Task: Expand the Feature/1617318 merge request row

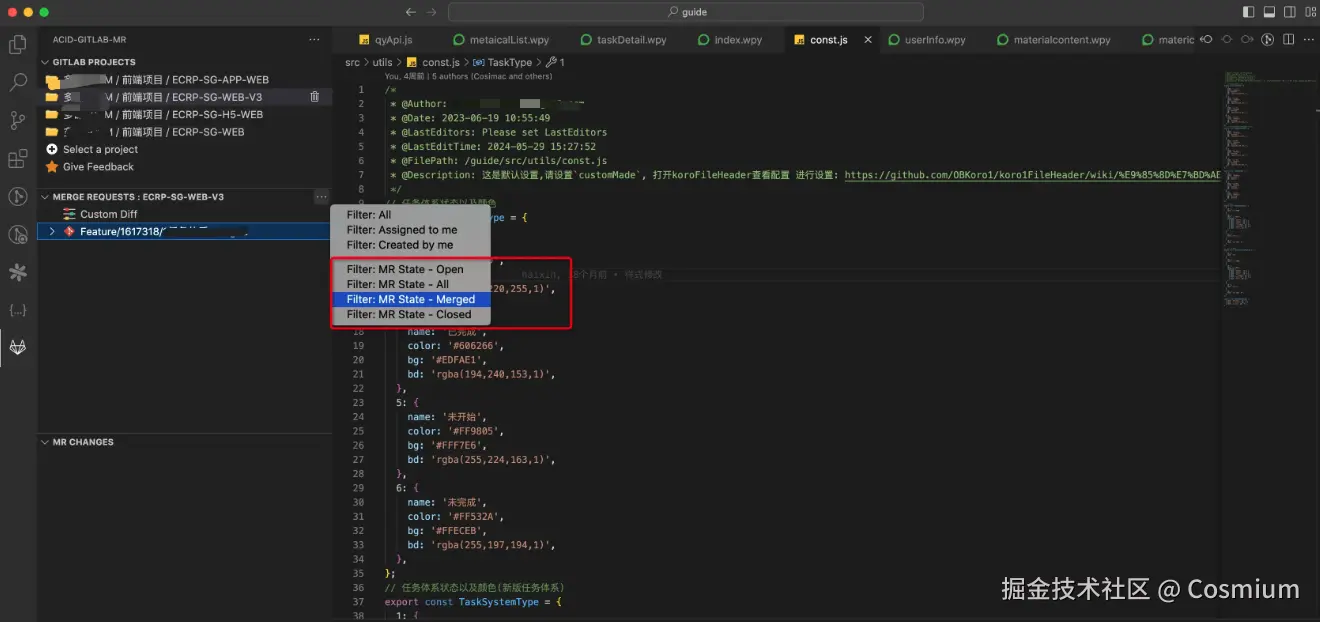Action: tap(52, 232)
